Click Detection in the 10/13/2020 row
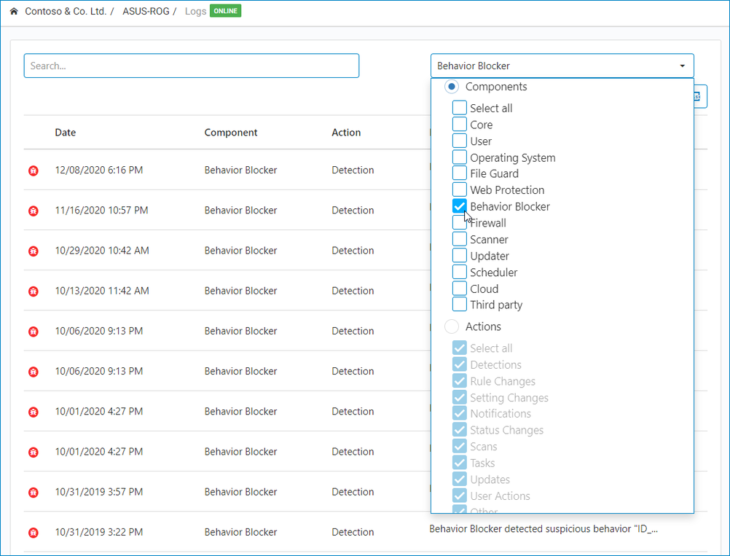The width and height of the screenshot is (730, 556). pyautogui.click(x=352, y=291)
